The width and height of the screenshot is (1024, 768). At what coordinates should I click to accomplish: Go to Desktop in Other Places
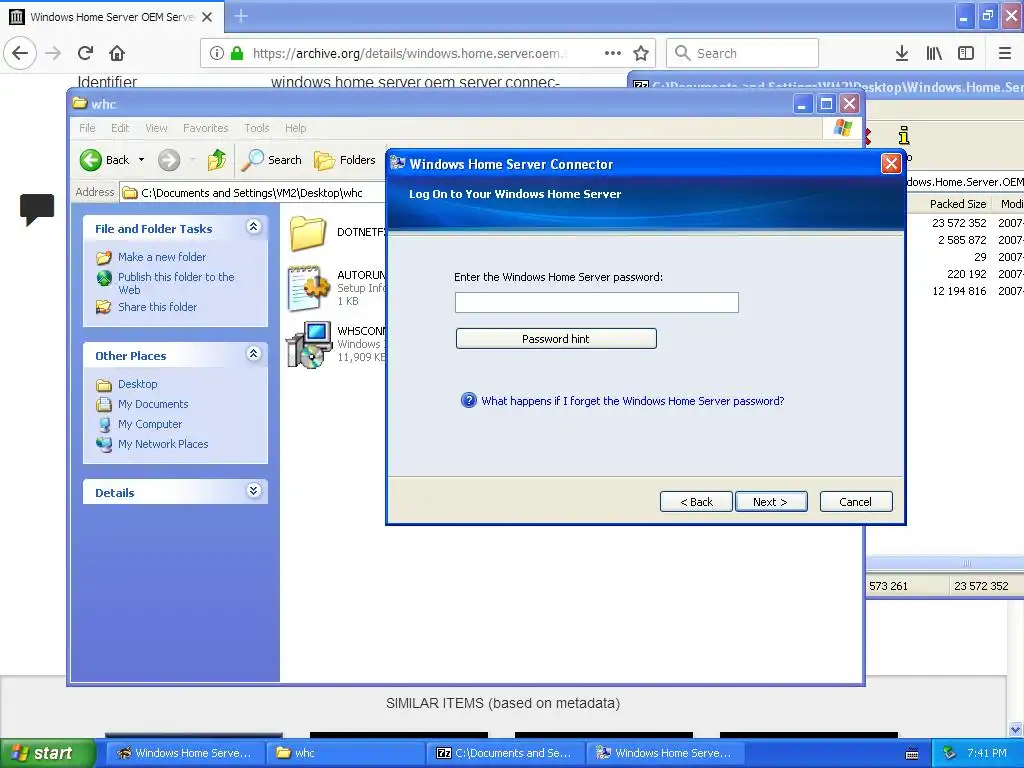point(137,384)
